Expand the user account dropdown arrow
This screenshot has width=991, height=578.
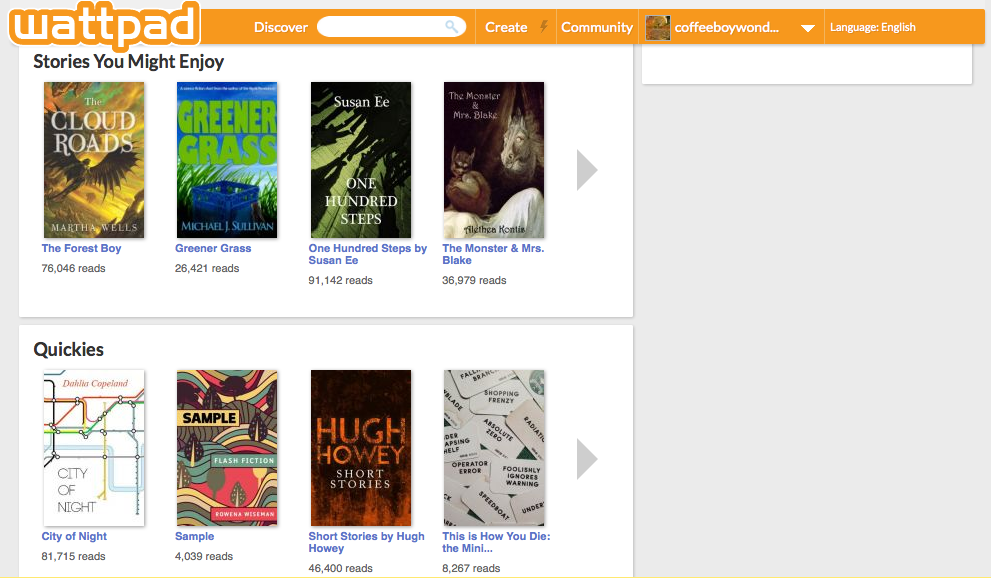click(x=808, y=28)
